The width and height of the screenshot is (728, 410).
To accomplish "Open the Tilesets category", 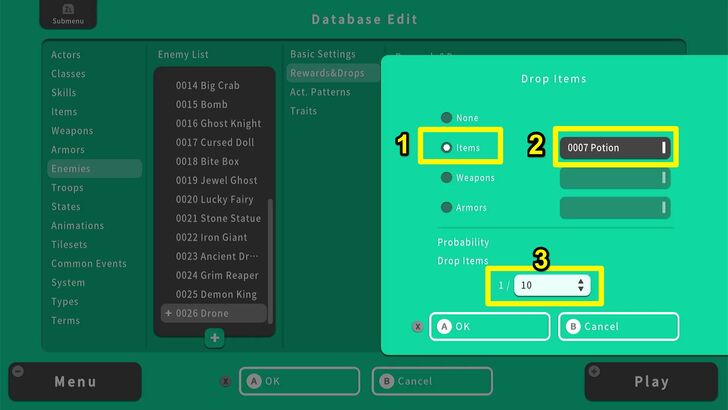I will tap(69, 244).
